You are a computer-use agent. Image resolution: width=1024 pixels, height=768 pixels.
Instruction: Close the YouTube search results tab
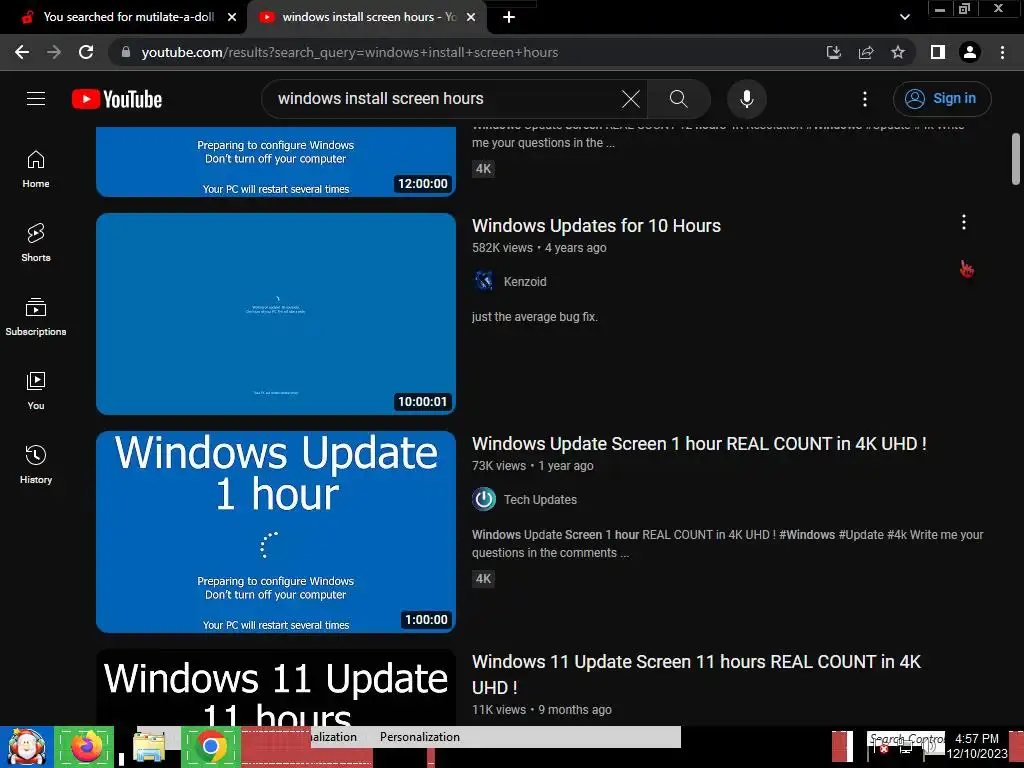pos(471,17)
